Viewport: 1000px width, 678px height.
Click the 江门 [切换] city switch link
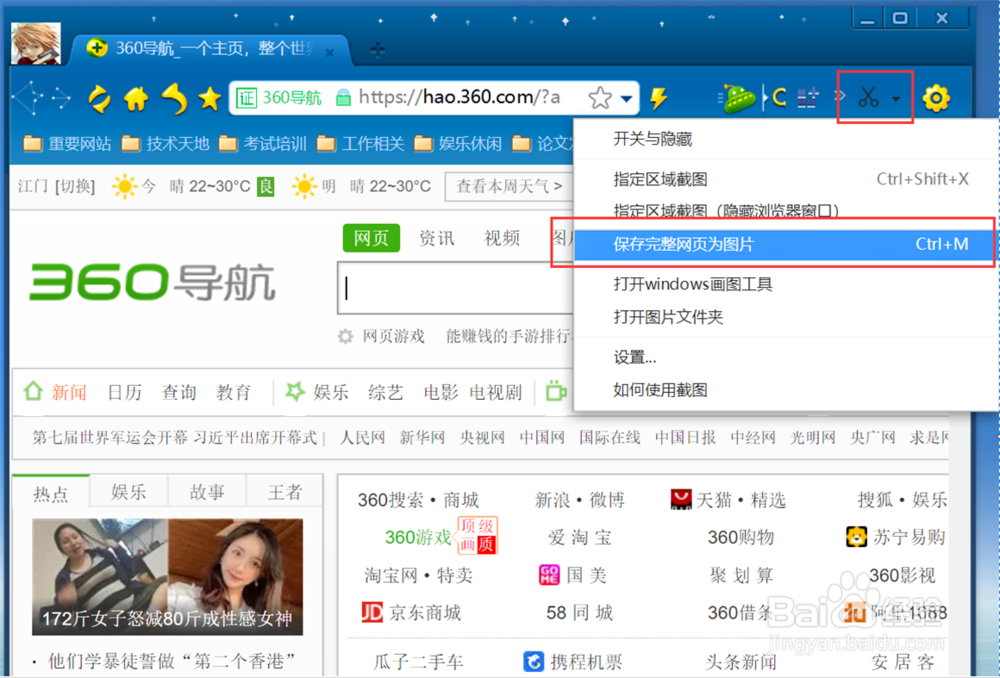click(x=56, y=186)
